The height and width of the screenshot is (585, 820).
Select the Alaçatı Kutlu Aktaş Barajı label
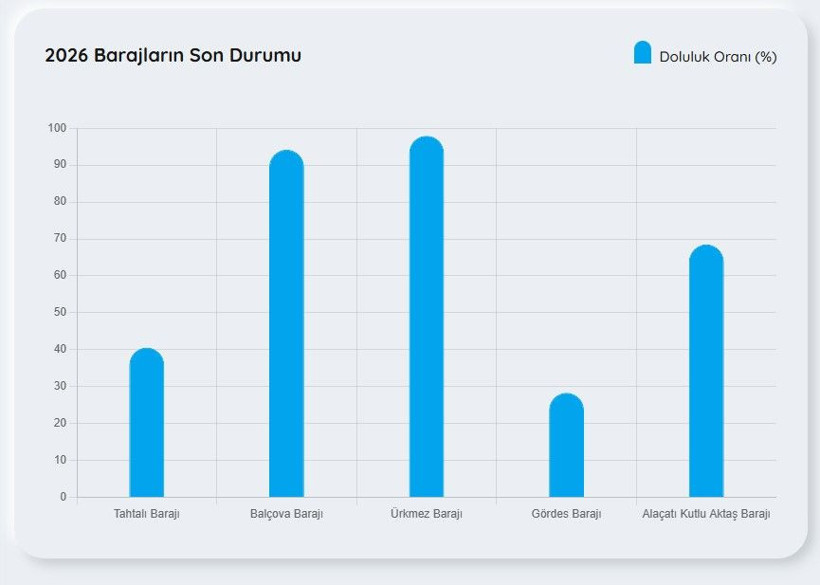[x=706, y=514]
